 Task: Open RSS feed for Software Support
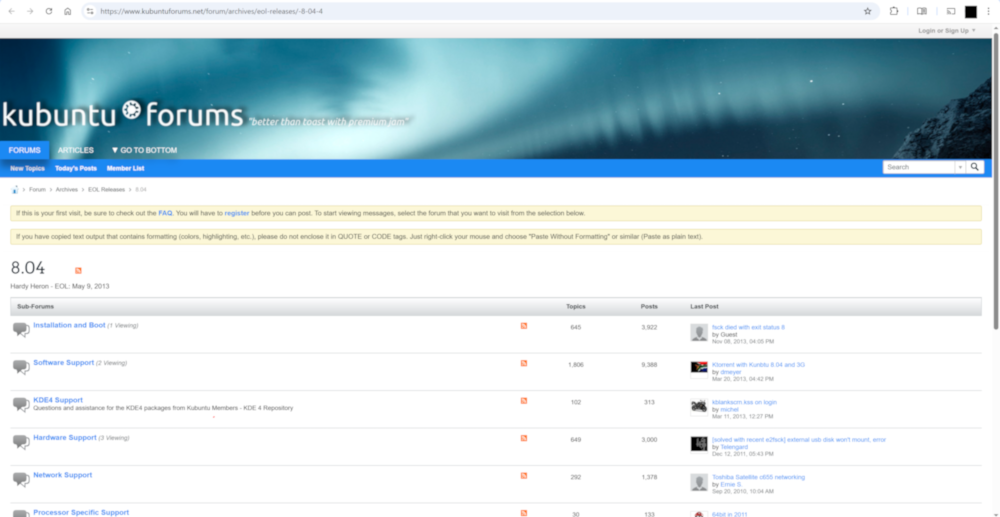click(524, 363)
